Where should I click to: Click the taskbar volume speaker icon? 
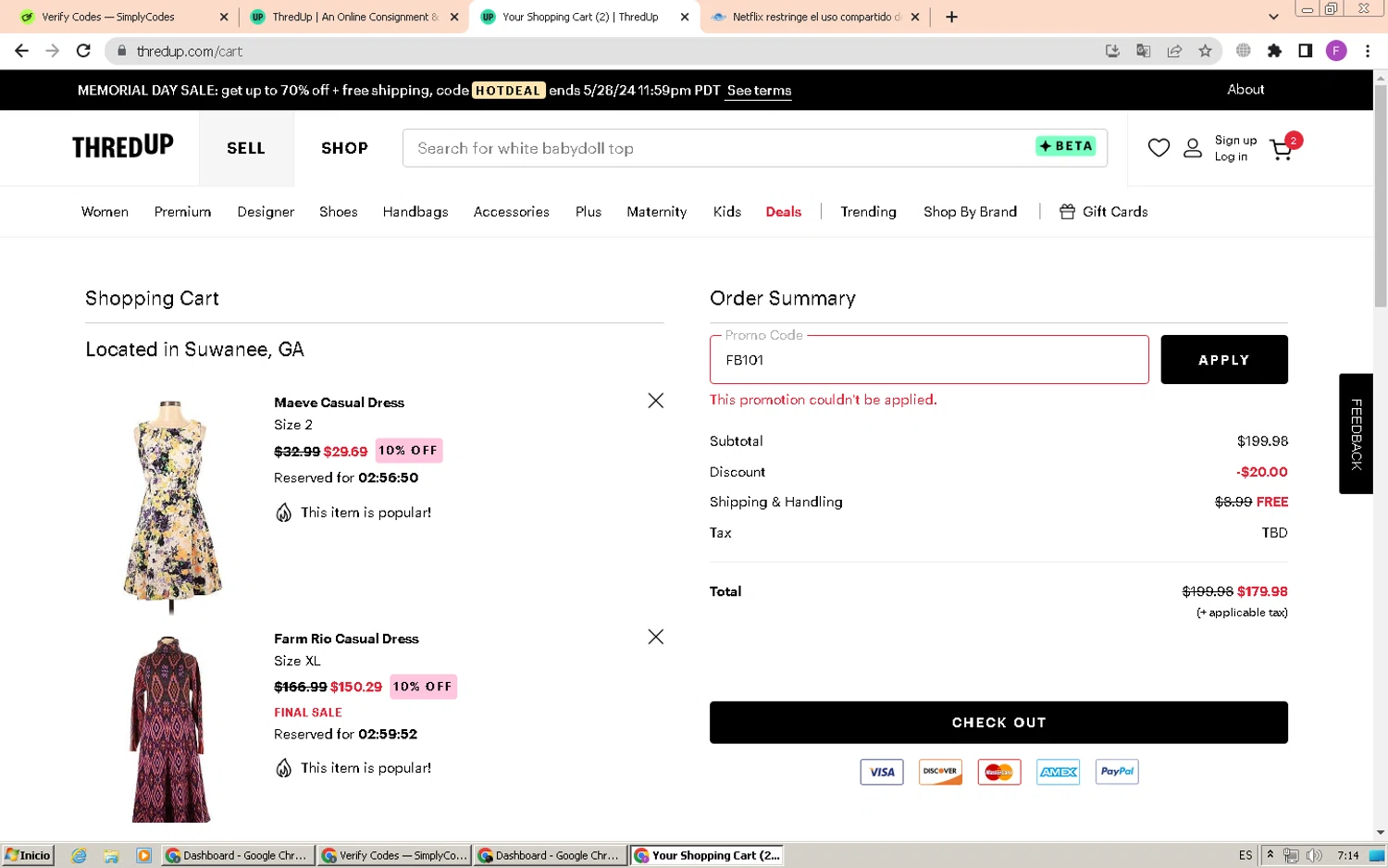pyautogui.click(x=1315, y=856)
